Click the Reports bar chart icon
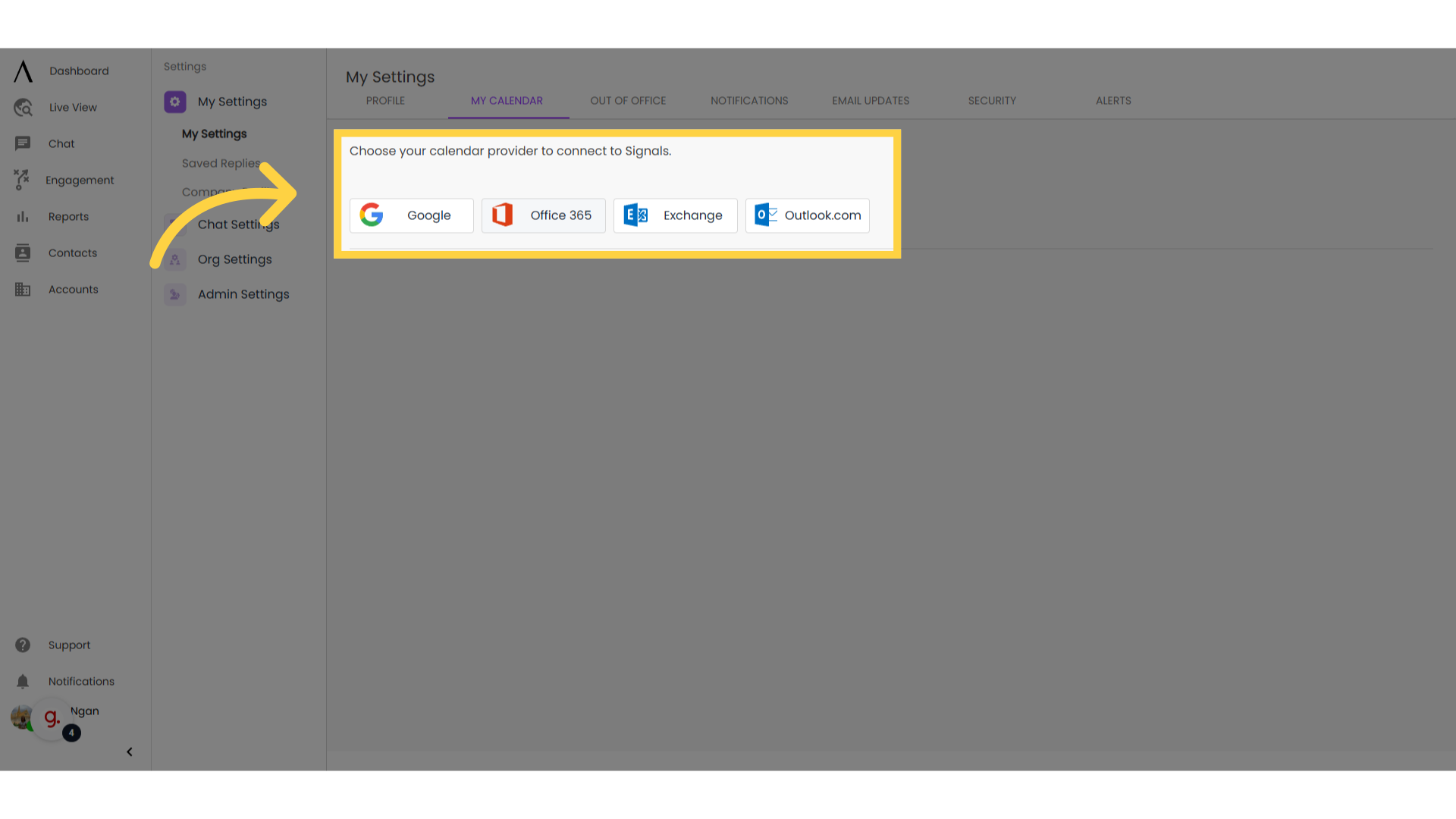 click(x=23, y=217)
